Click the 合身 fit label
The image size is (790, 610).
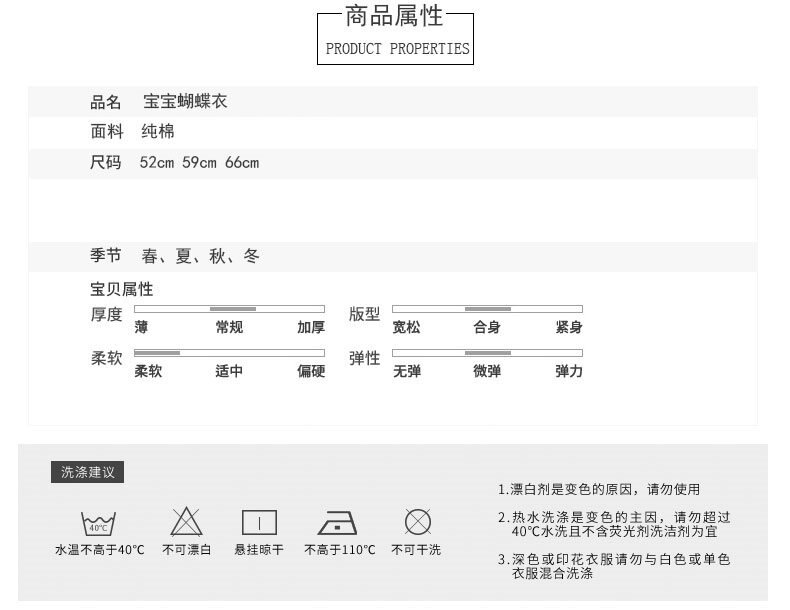tap(487, 327)
